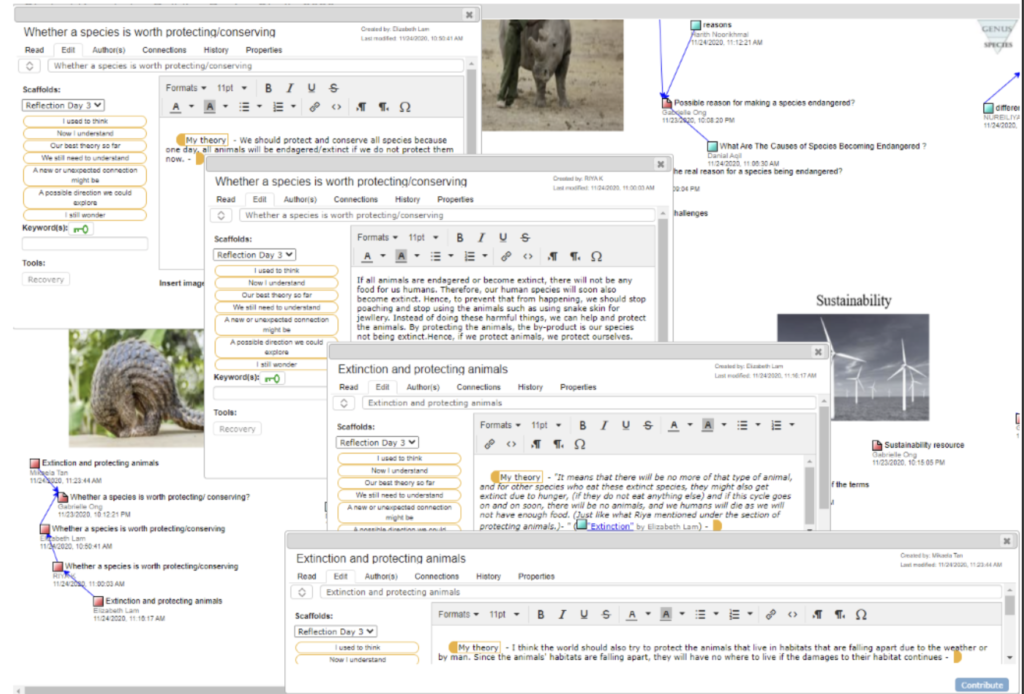Open Properties tab in Elizabeth Lam's Extinction note

click(x=578, y=387)
